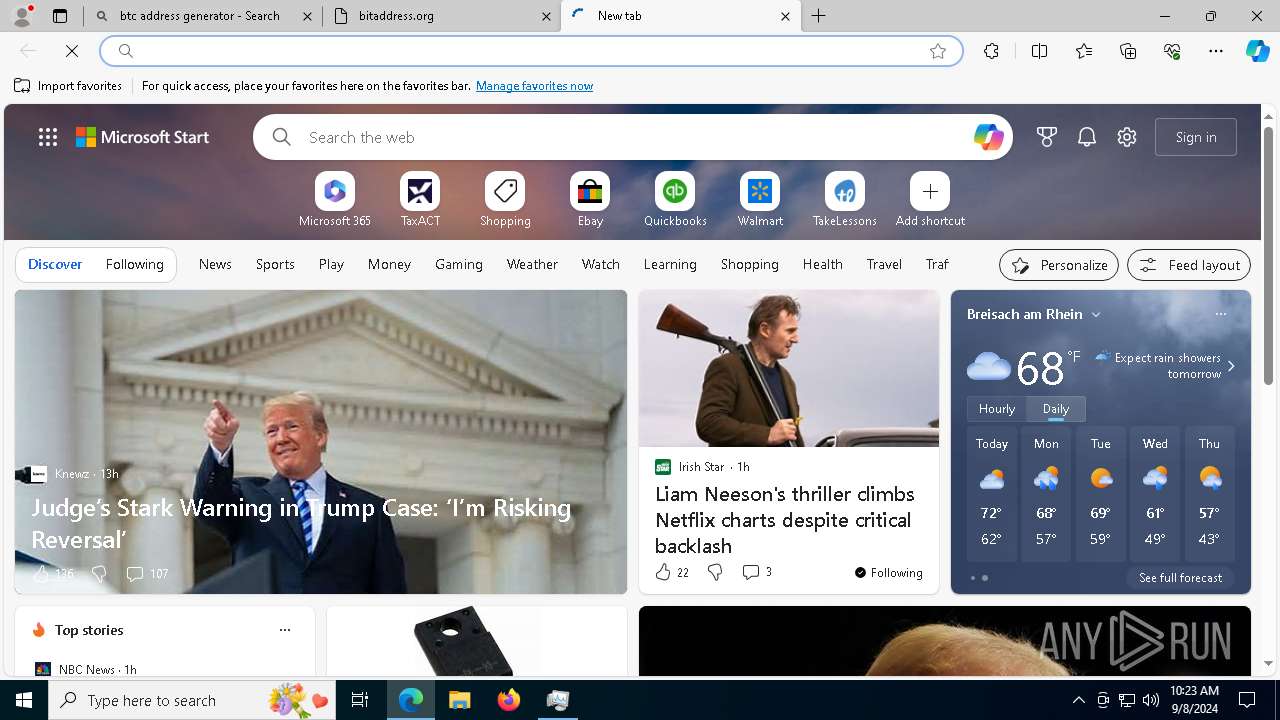Open comments on Liam Neeson article
This screenshot has height=720, width=1280.
tap(756, 572)
